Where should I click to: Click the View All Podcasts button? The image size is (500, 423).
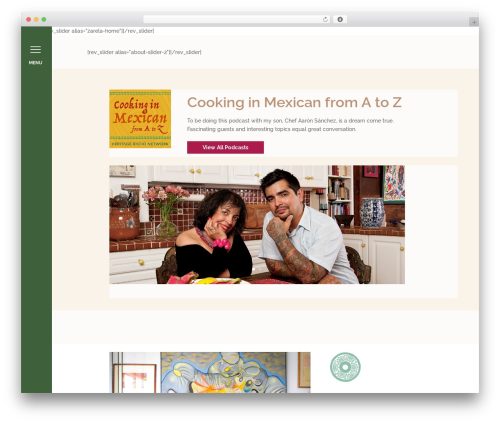pos(225,147)
